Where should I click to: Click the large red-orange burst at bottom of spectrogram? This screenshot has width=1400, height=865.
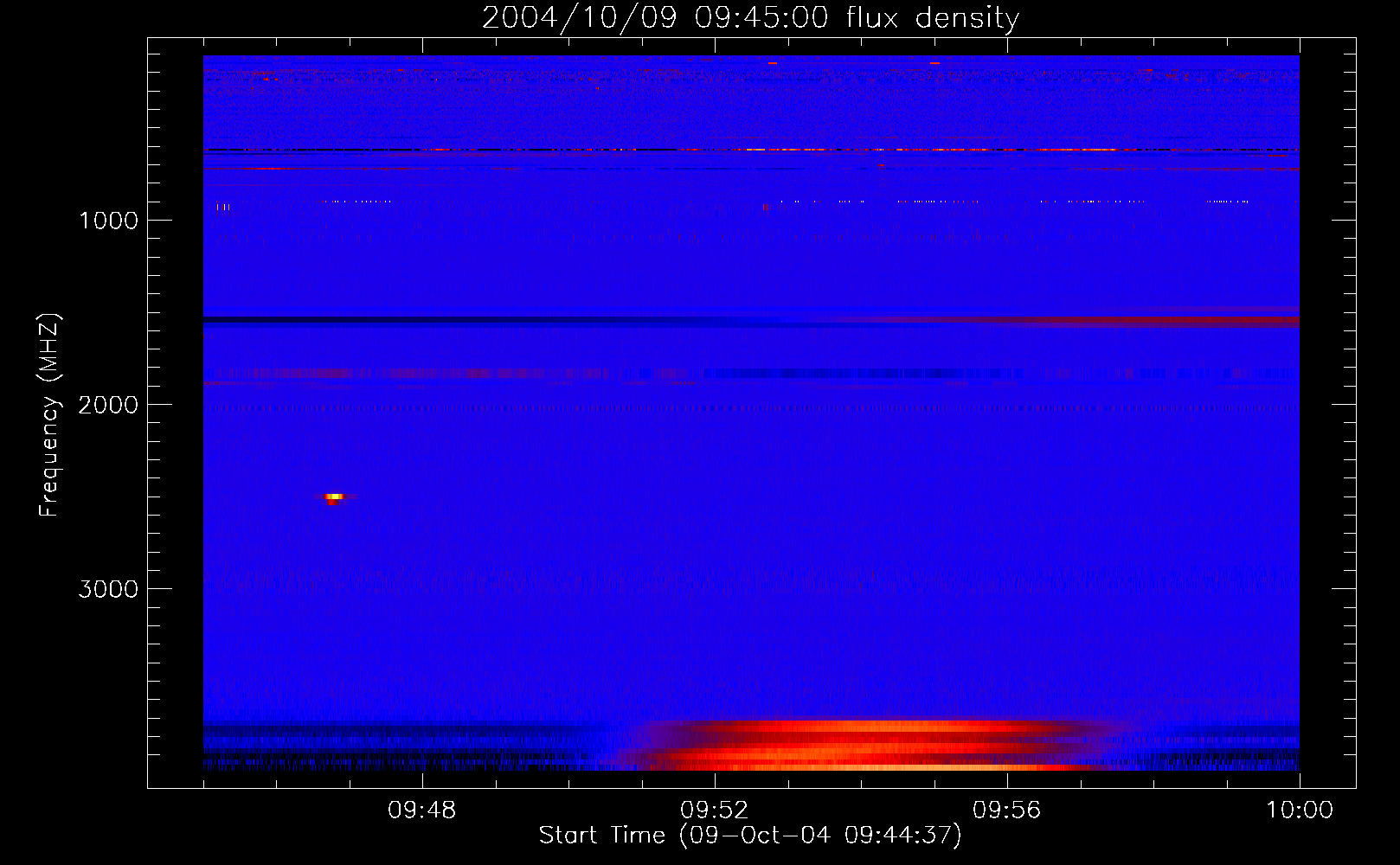[874, 745]
